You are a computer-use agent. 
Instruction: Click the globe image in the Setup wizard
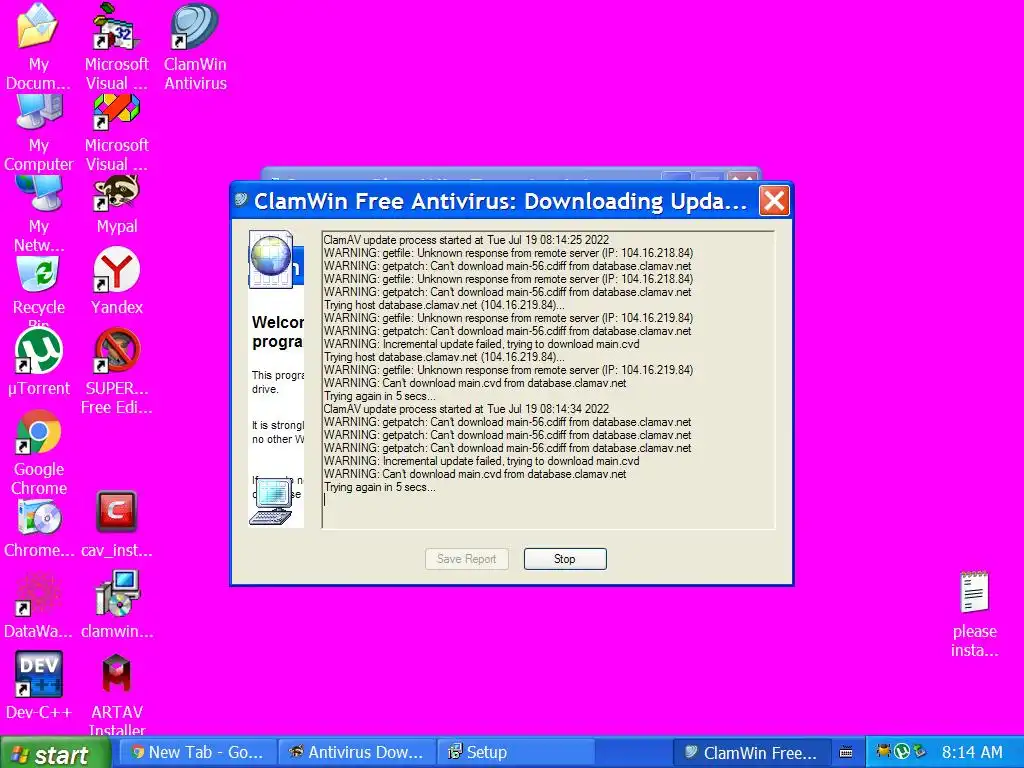(x=270, y=257)
